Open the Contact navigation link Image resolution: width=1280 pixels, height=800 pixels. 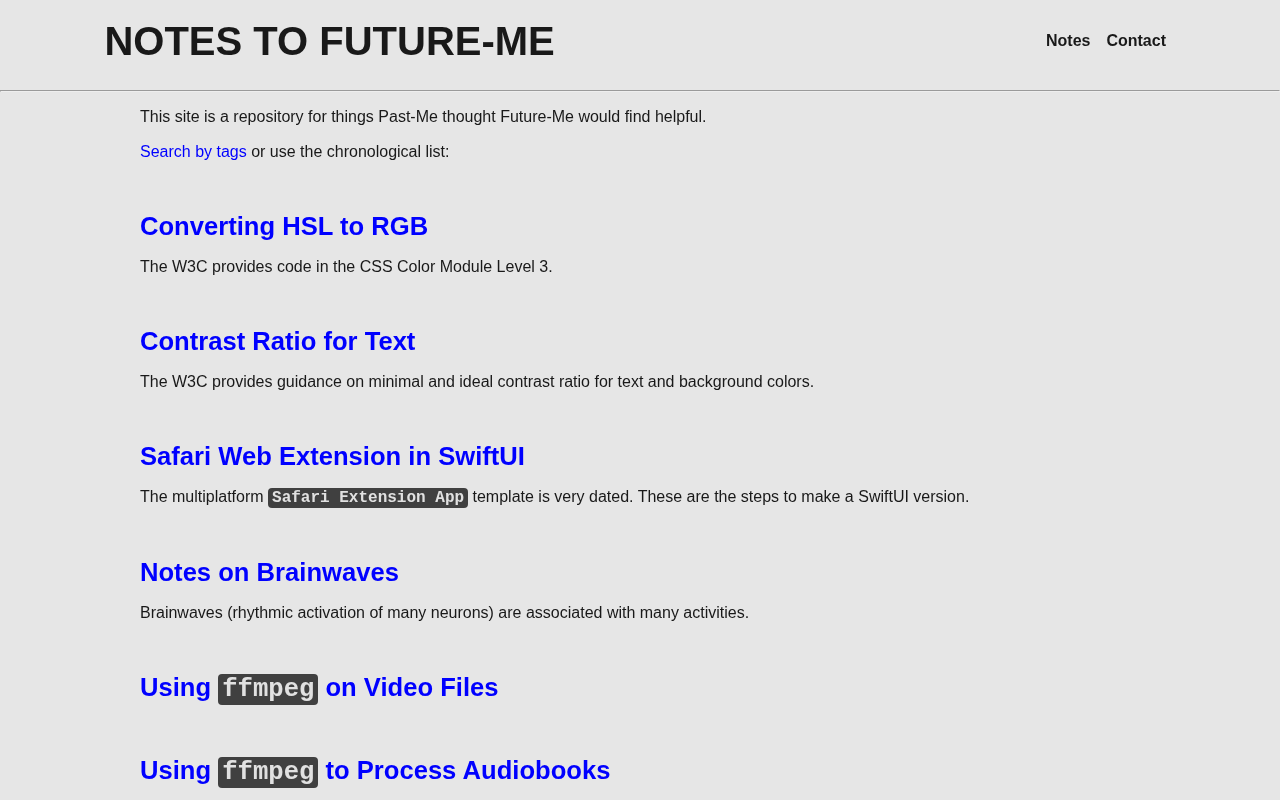tap(1135, 41)
